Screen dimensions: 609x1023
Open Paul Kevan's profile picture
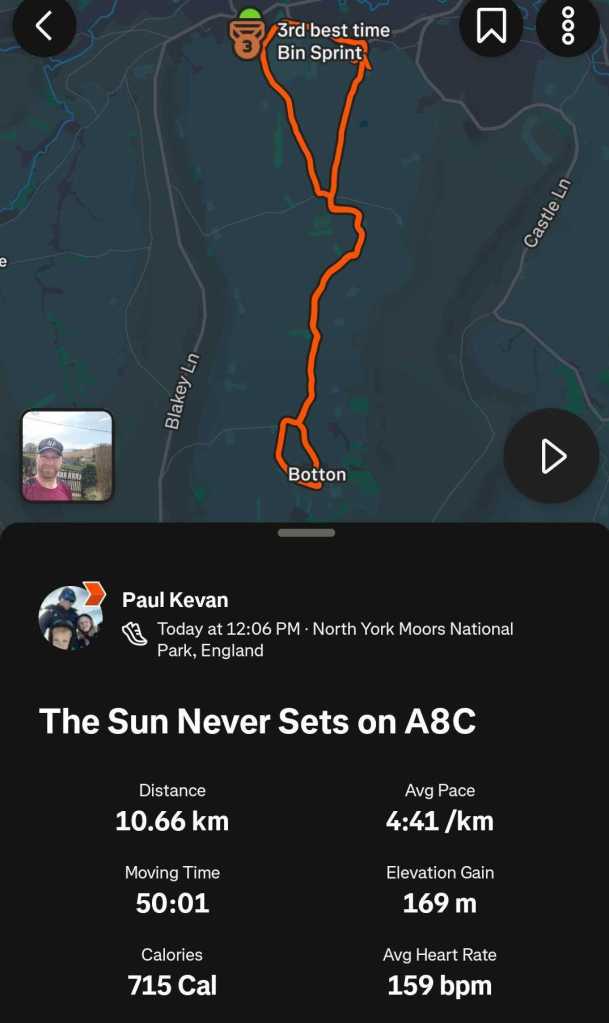[x=70, y=617]
